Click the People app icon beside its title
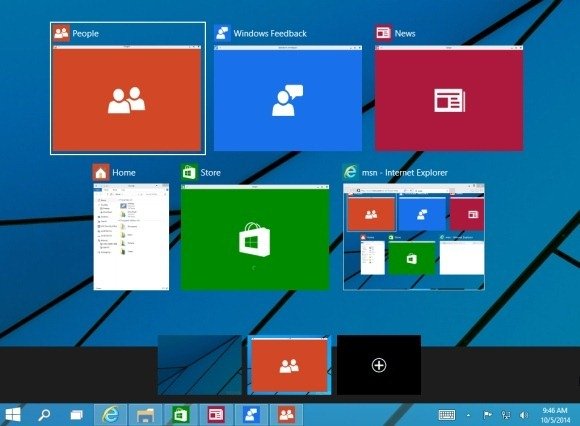580x426 pixels. [x=61, y=33]
